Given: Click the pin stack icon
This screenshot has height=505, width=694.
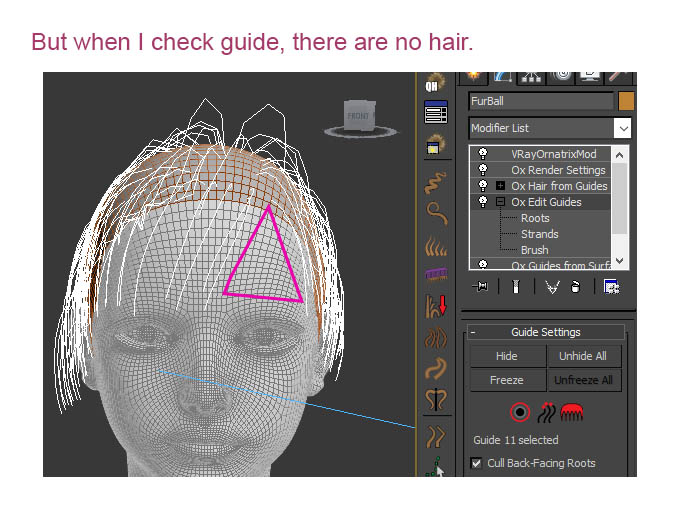Looking at the screenshot, I should (x=481, y=287).
